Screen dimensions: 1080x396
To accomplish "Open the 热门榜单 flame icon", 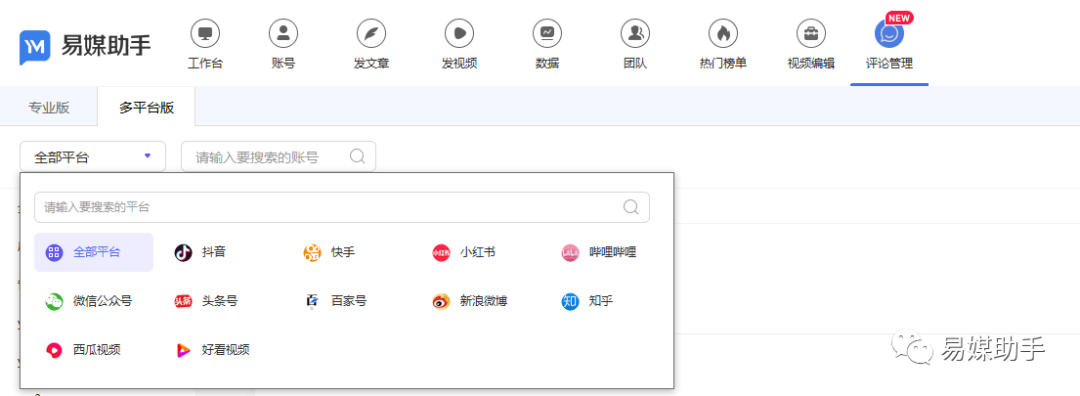I will pyautogui.click(x=723, y=32).
